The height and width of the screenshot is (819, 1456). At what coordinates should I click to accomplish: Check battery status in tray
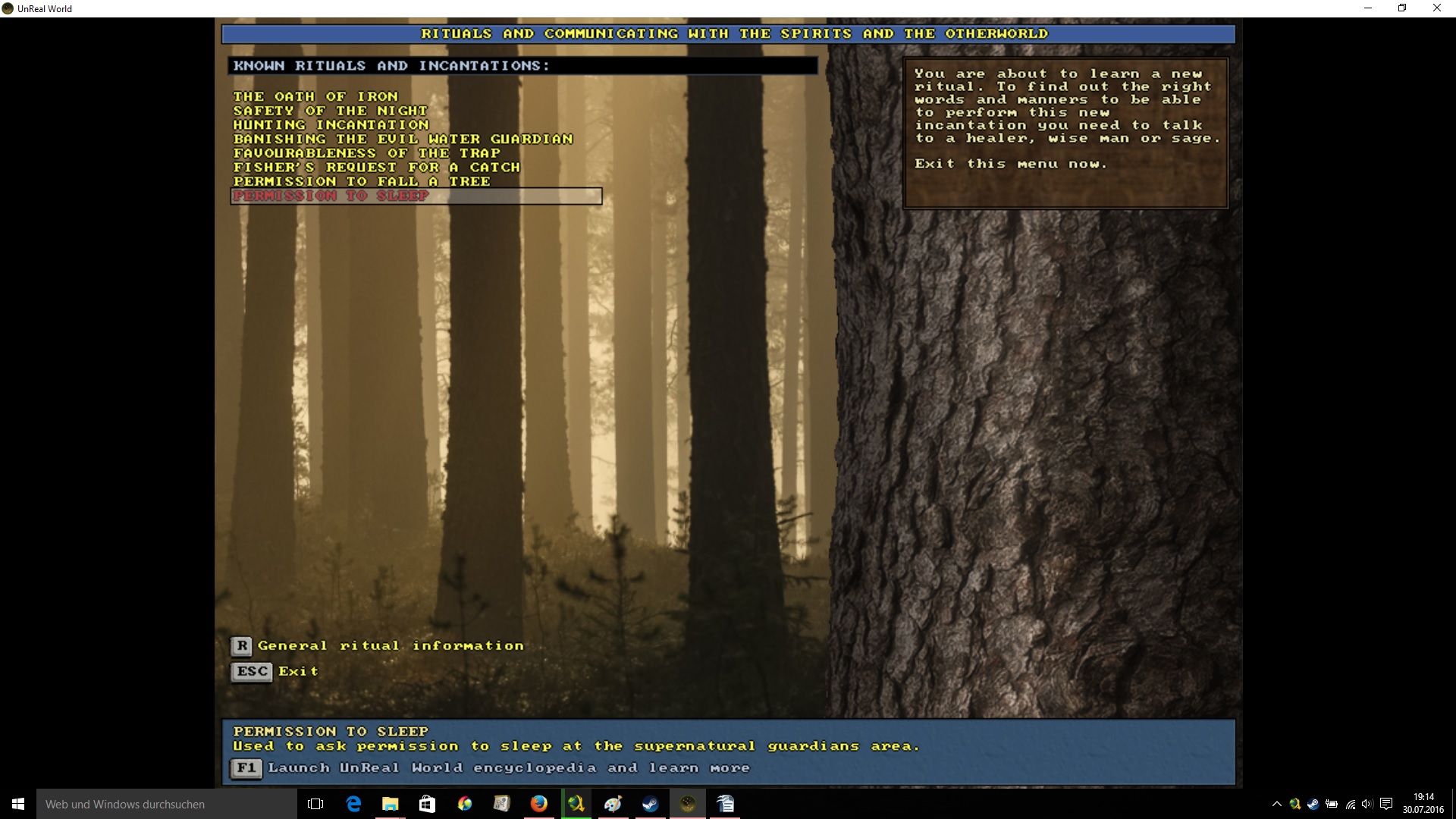point(1332,804)
